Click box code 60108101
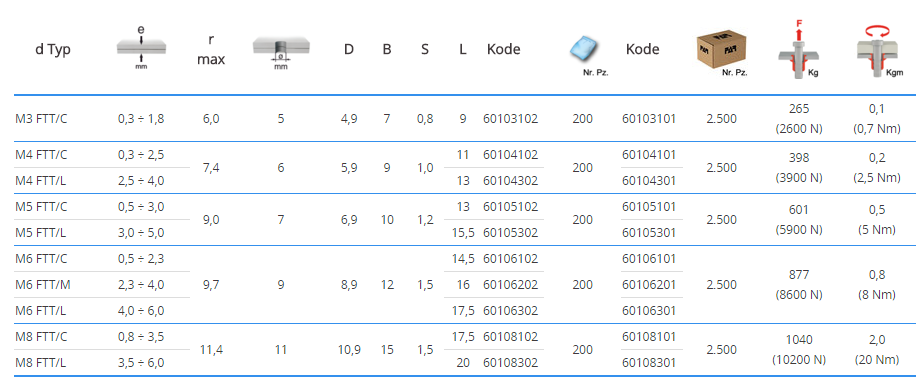 648,337
